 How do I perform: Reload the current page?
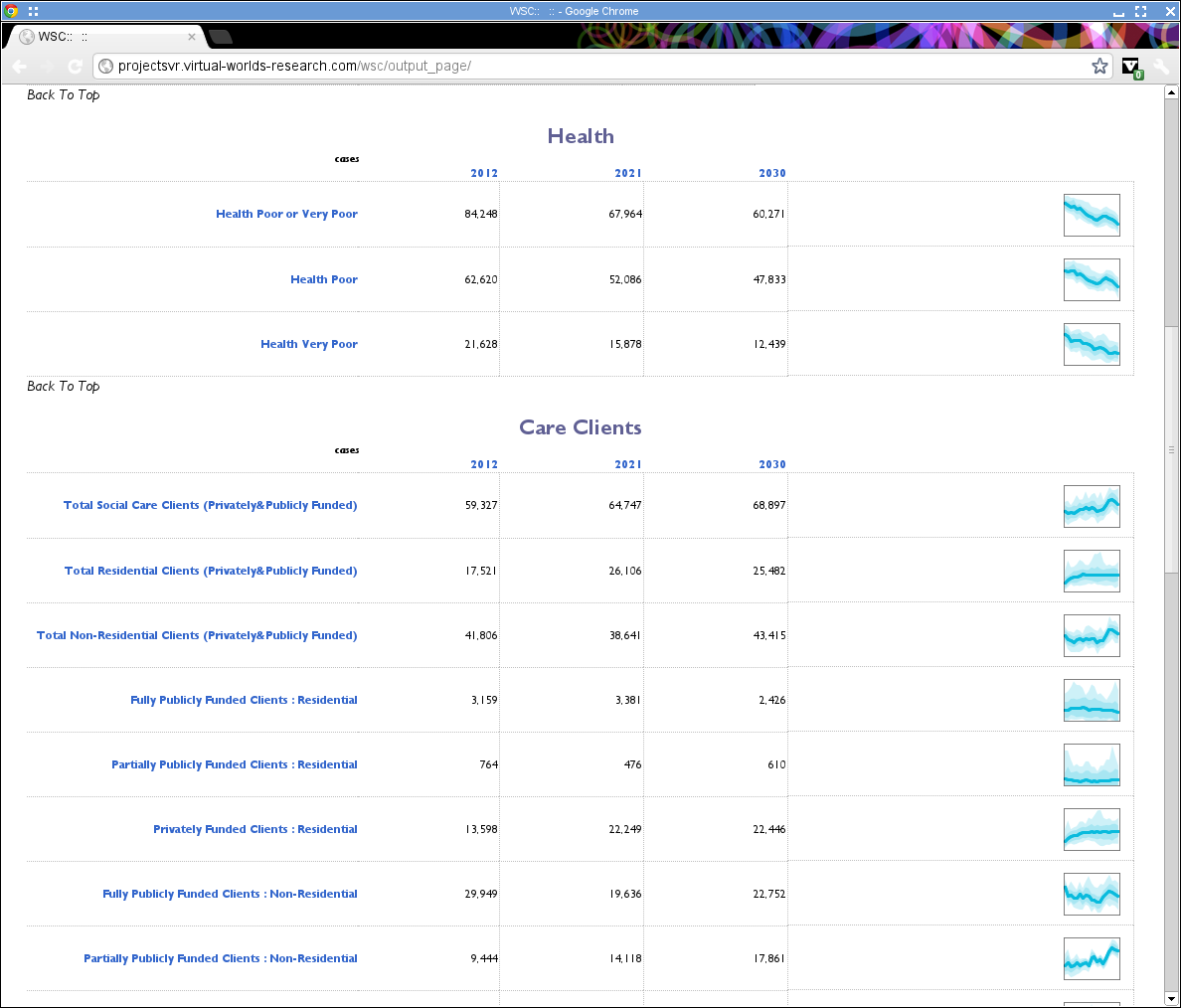76,66
